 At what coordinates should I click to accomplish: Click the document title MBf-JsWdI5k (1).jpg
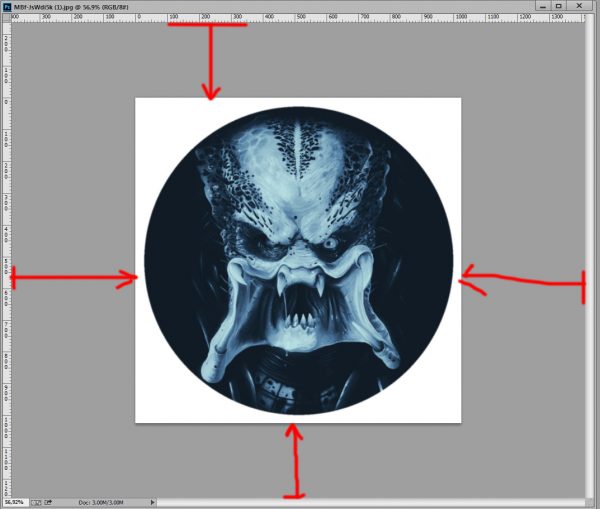[43, 7]
